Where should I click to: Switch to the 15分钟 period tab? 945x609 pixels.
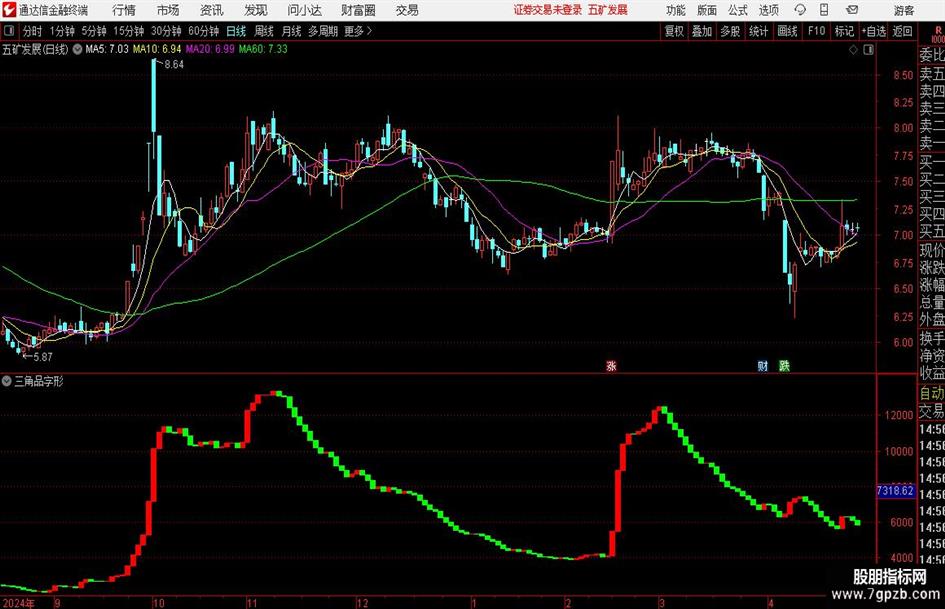pyautogui.click(x=129, y=31)
